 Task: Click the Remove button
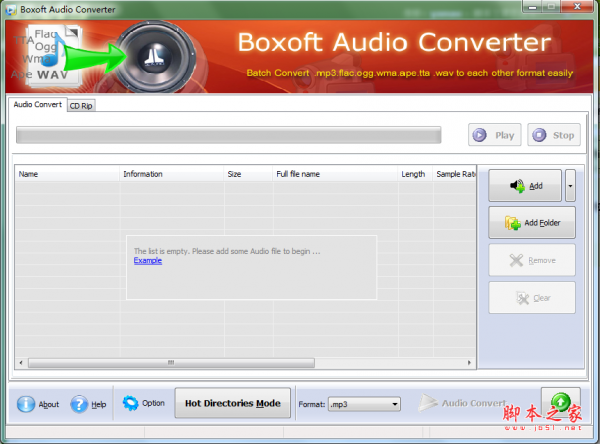click(532, 260)
